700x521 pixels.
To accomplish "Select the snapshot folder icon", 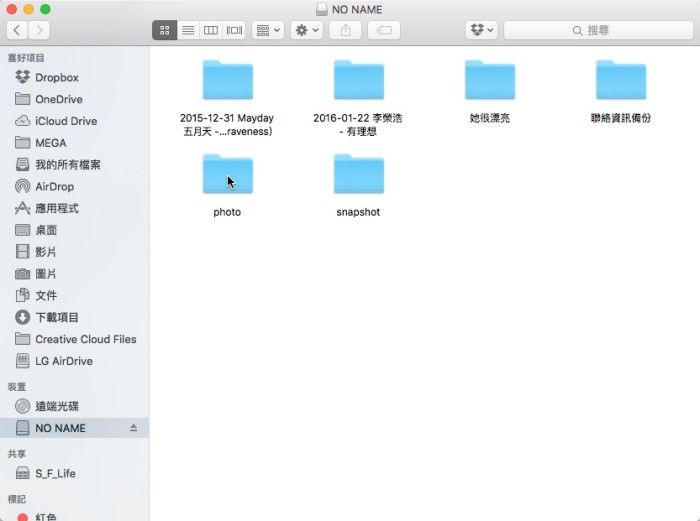I will (359, 174).
